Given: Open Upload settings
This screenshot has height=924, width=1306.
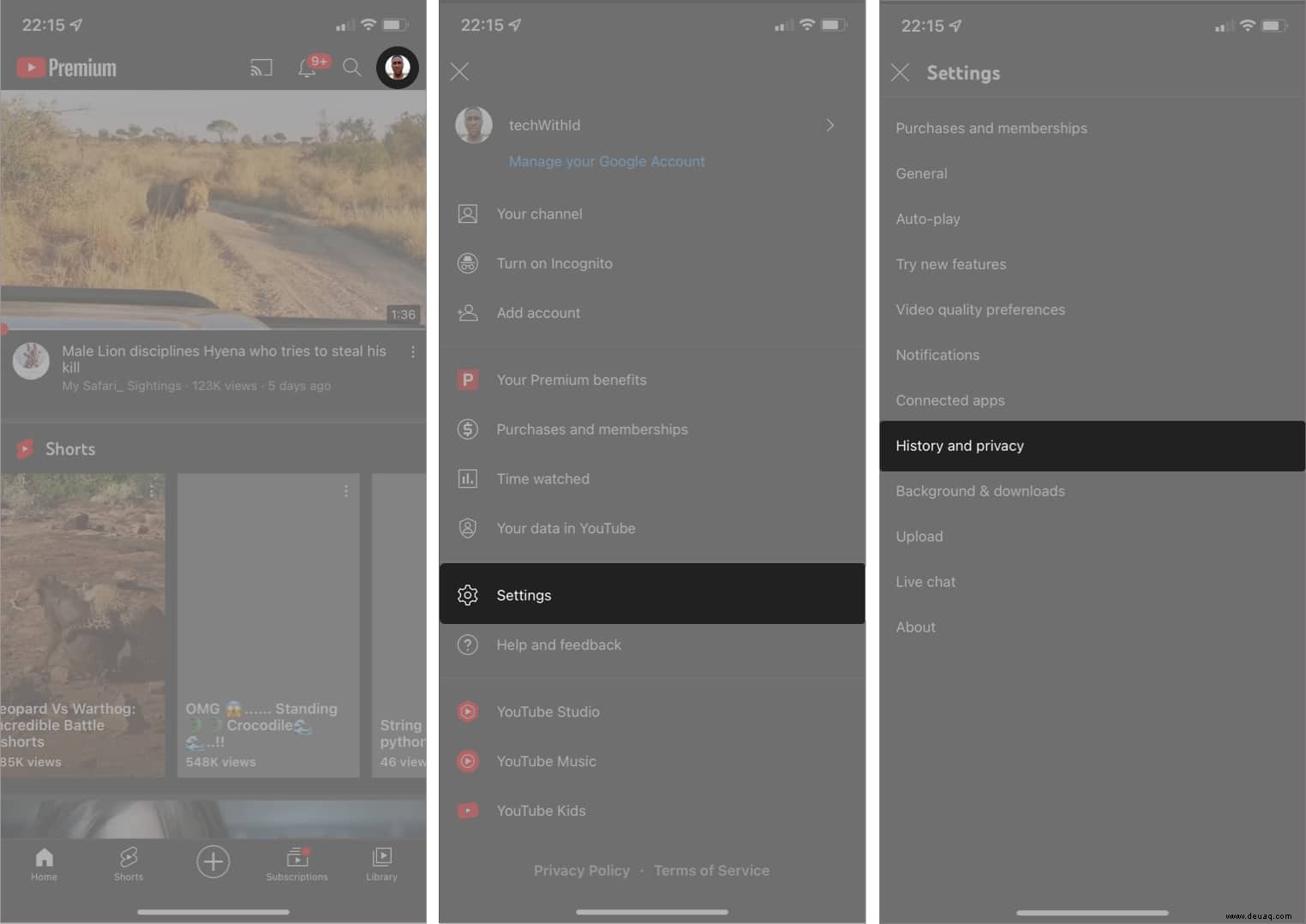Looking at the screenshot, I should [1093, 537].
